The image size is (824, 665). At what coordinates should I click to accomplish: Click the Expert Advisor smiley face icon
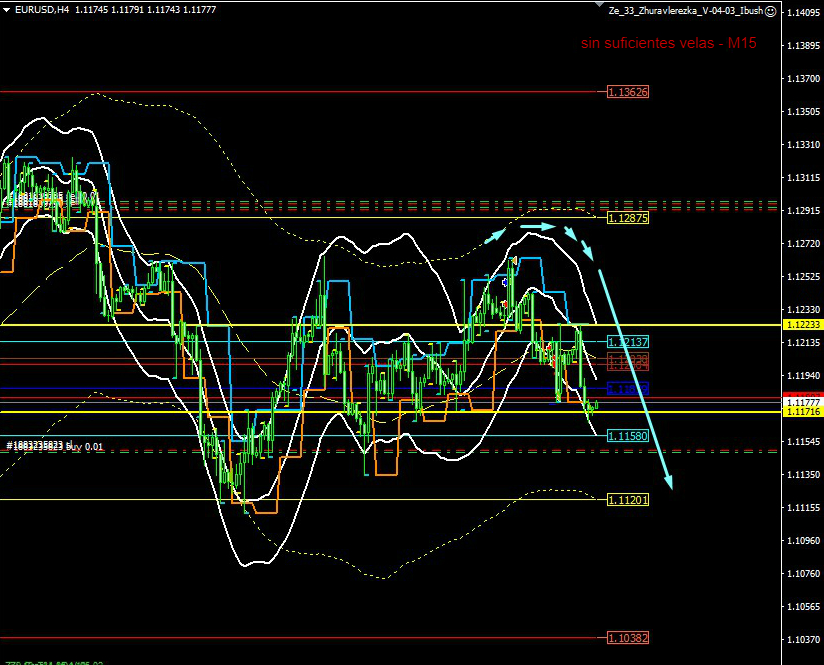(x=771, y=11)
